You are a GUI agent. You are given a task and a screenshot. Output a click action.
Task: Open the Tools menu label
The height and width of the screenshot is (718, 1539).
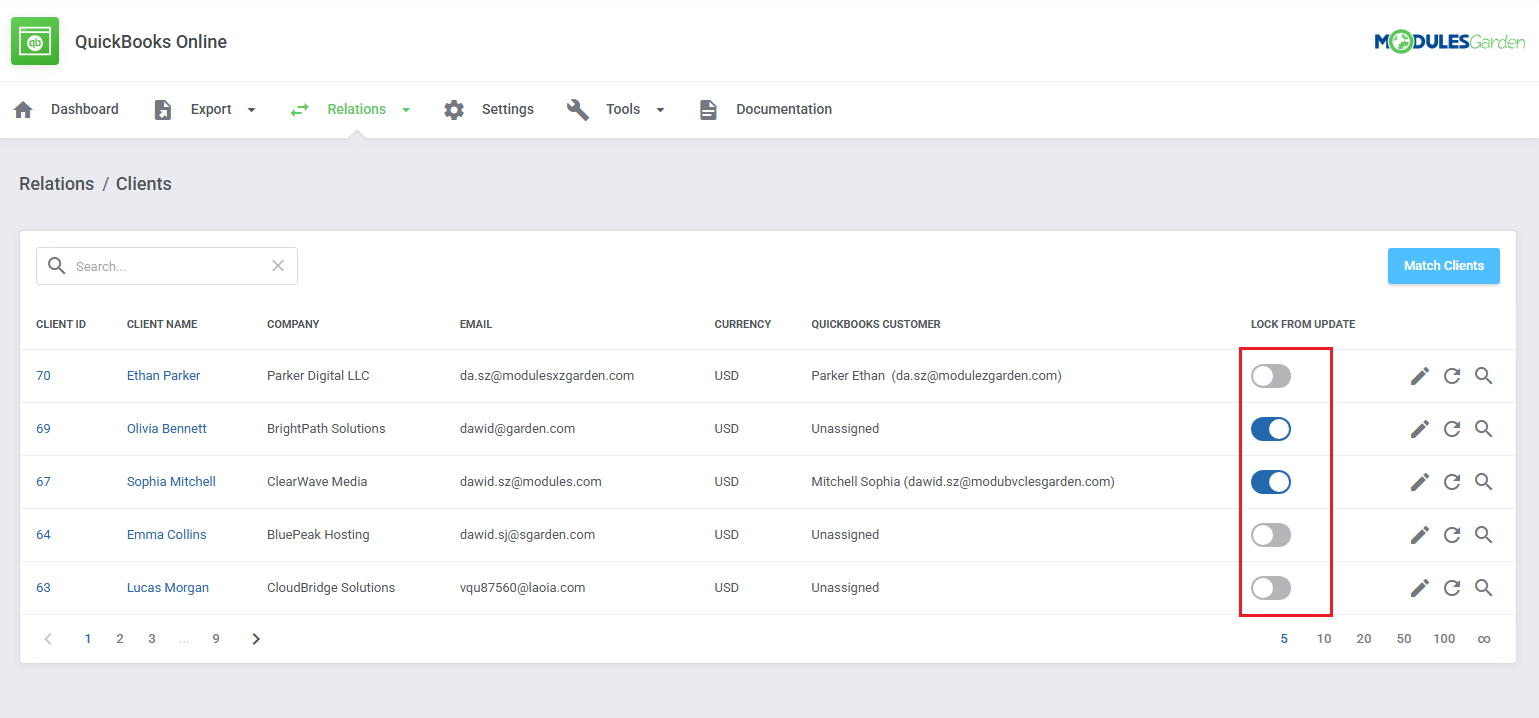[623, 110]
